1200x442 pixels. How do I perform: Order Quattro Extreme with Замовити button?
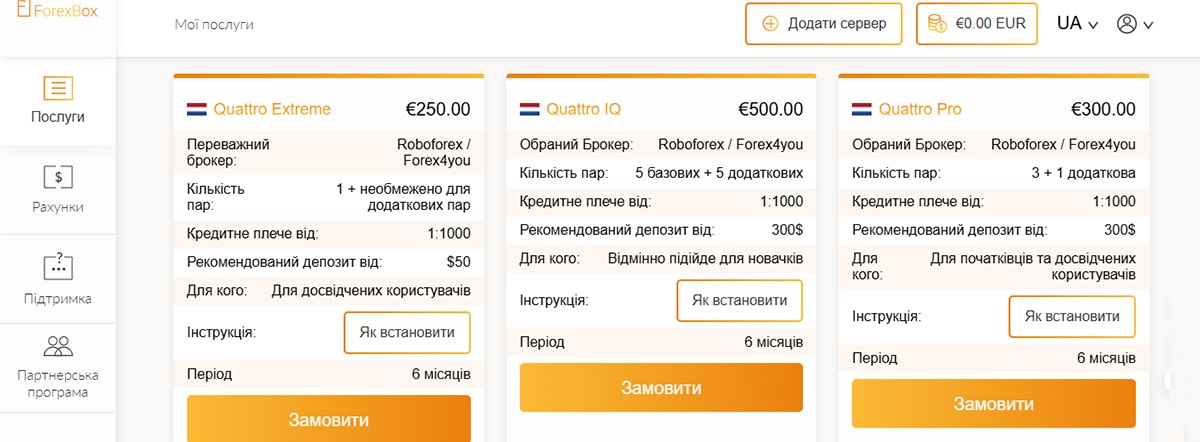coord(328,419)
